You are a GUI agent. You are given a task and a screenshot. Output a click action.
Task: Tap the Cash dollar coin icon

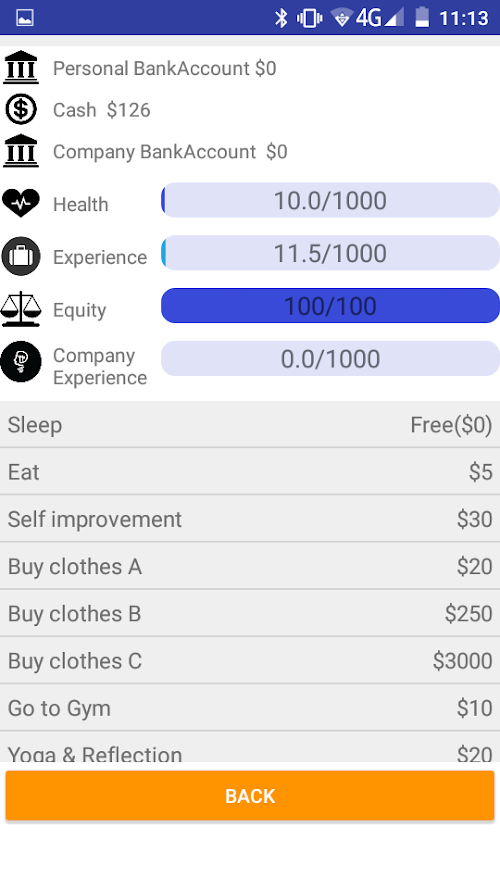[21, 109]
